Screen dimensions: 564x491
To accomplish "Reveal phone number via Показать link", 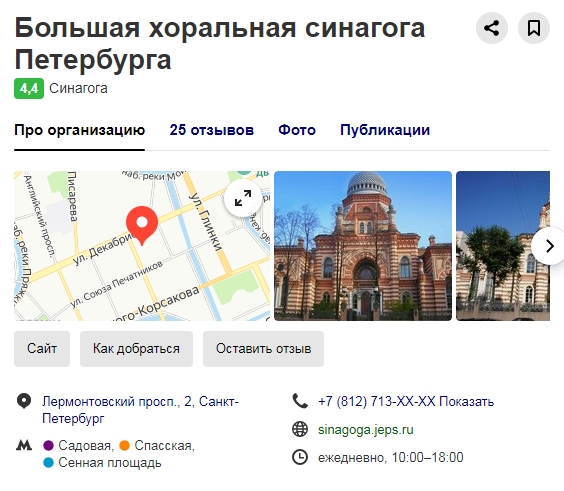I will point(467,401).
